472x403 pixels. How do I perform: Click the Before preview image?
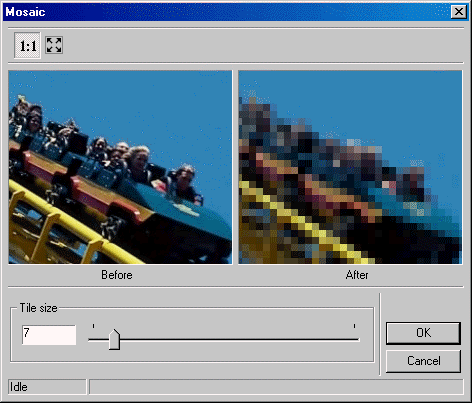pos(120,167)
